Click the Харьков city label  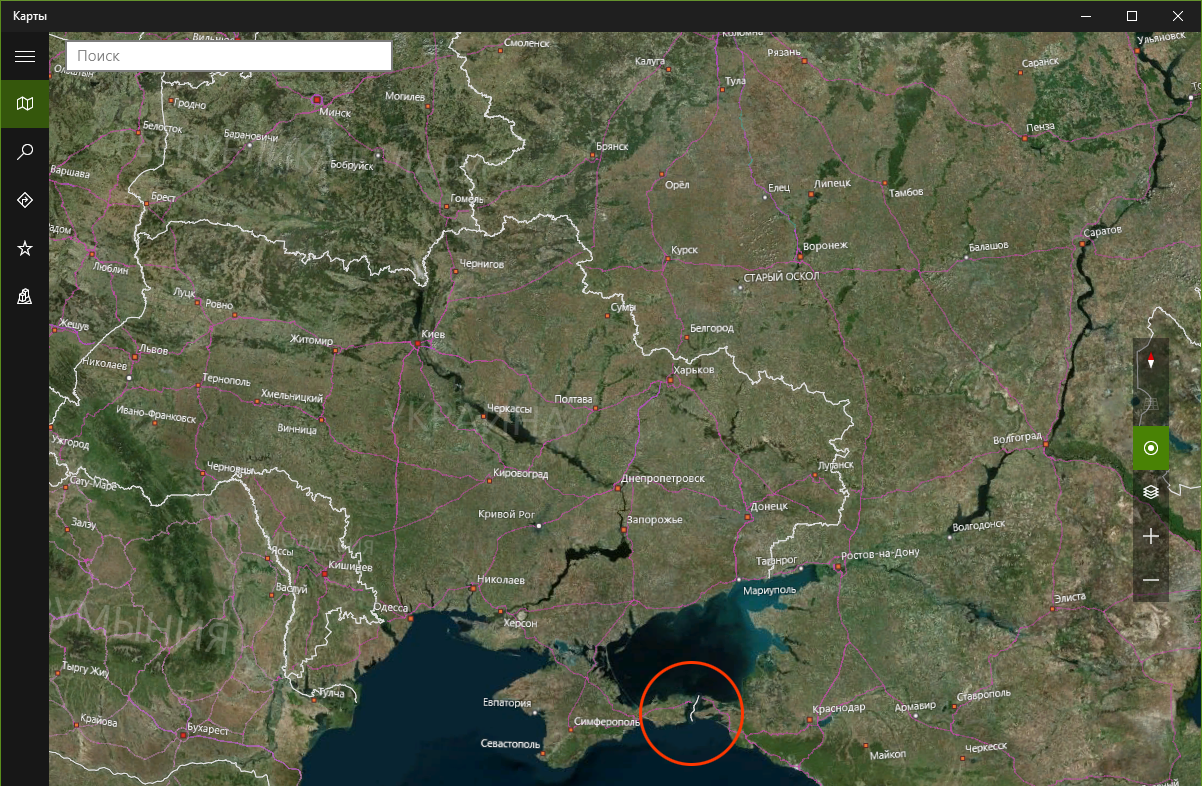[x=694, y=369]
